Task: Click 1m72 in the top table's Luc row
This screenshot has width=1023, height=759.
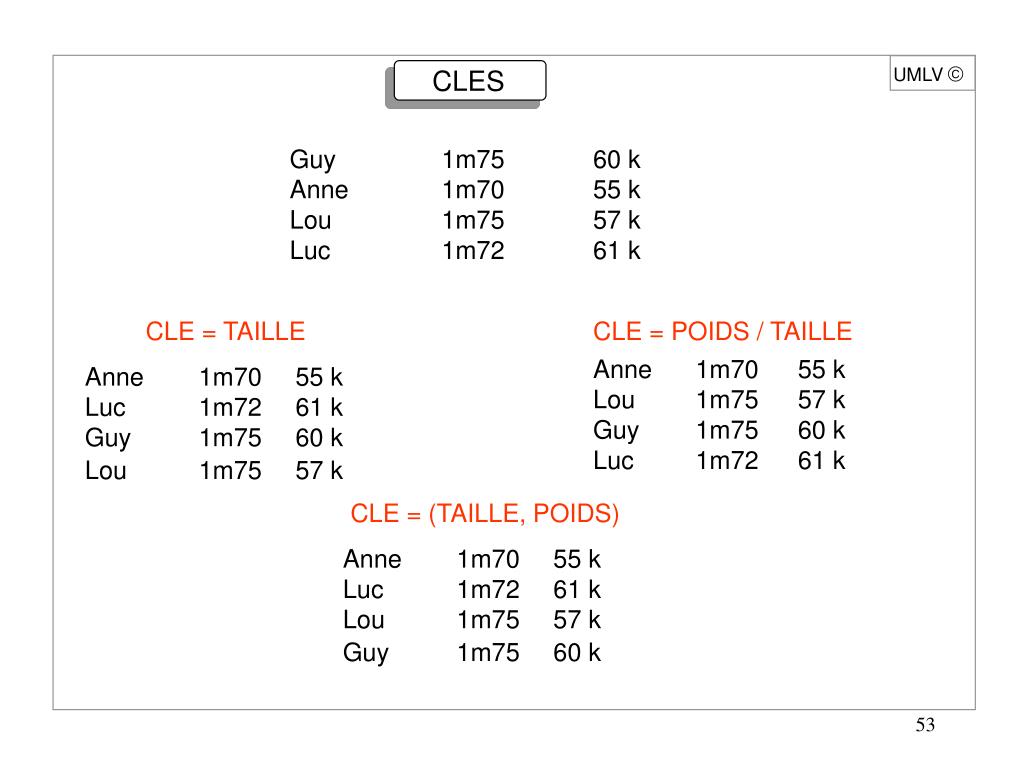Action: (x=473, y=251)
